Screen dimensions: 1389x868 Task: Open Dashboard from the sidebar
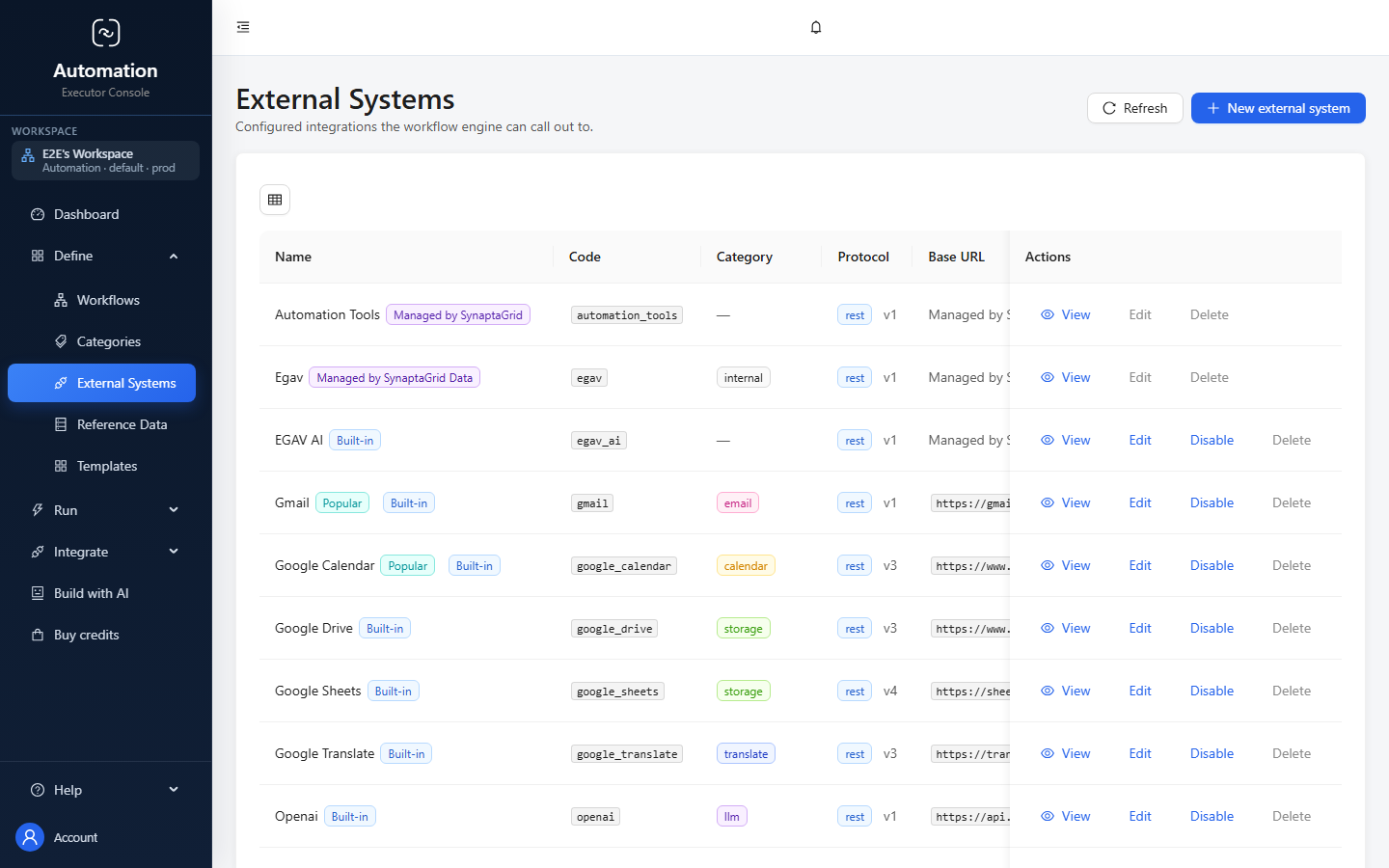click(x=101, y=214)
